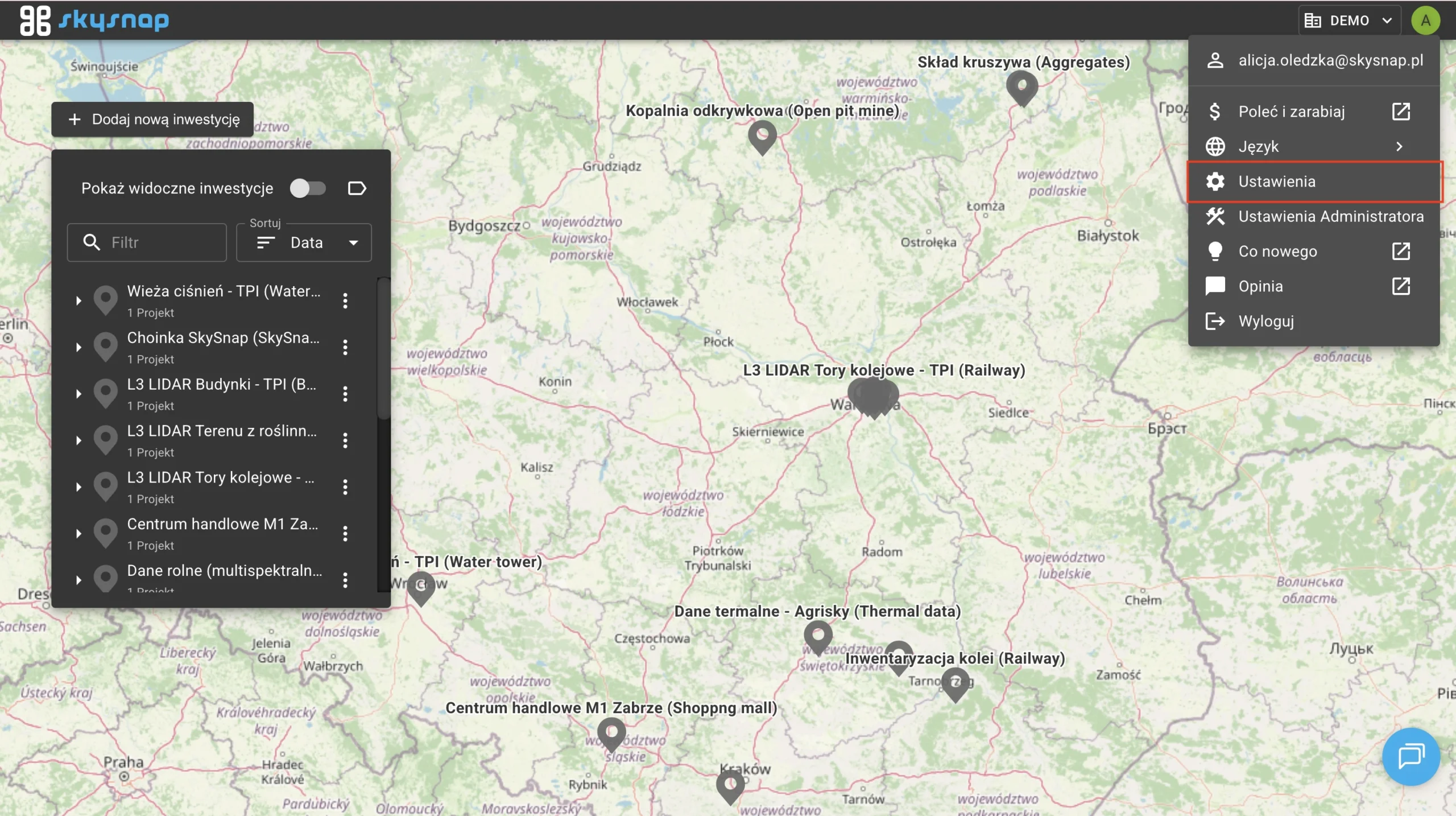Click the Centrum handlowe M1 Zabrze map pin
Image resolution: width=1456 pixels, height=816 pixels.
pos(611,732)
